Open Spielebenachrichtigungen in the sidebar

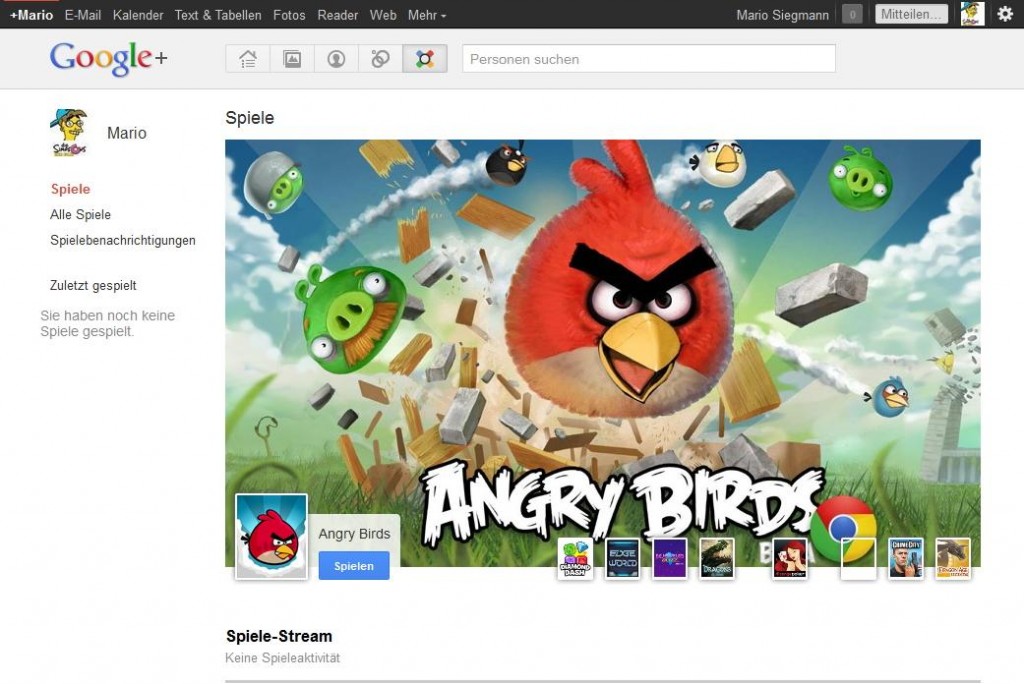click(122, 240)
